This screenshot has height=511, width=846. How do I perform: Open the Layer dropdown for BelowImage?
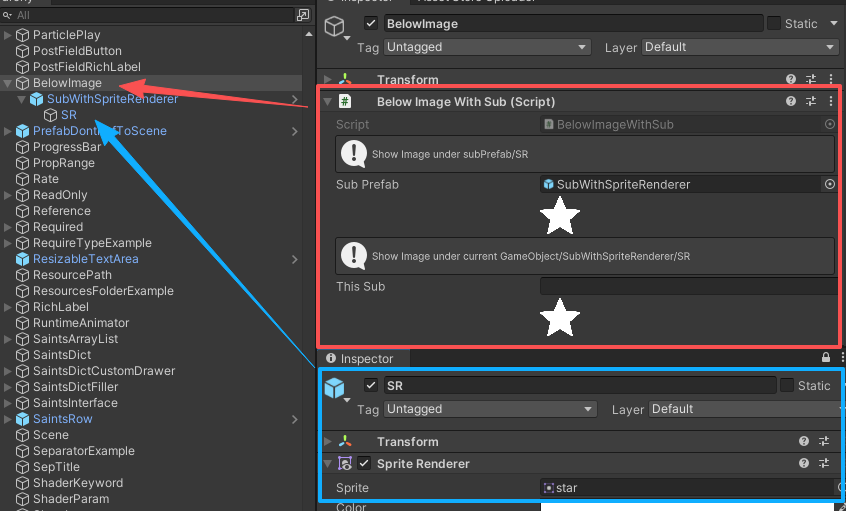tap(740, 47)
